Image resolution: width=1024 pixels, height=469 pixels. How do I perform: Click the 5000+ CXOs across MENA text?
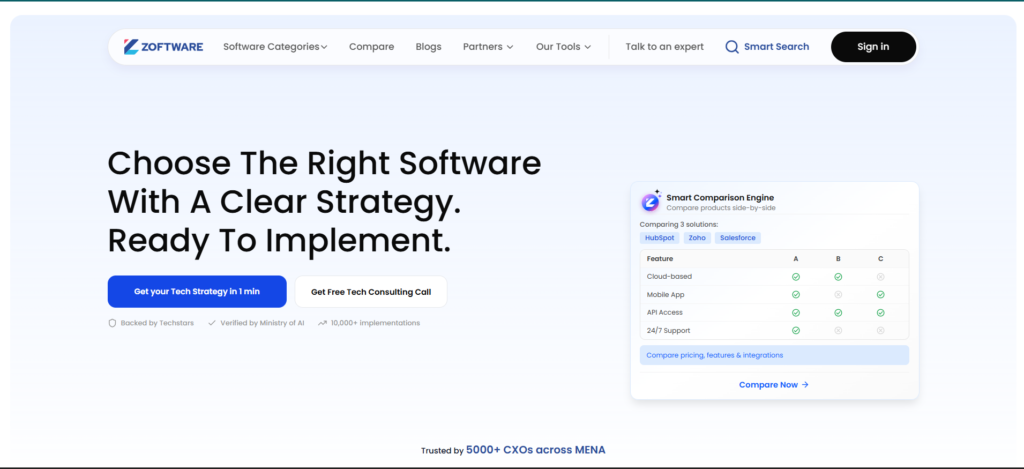coord(536,450)
